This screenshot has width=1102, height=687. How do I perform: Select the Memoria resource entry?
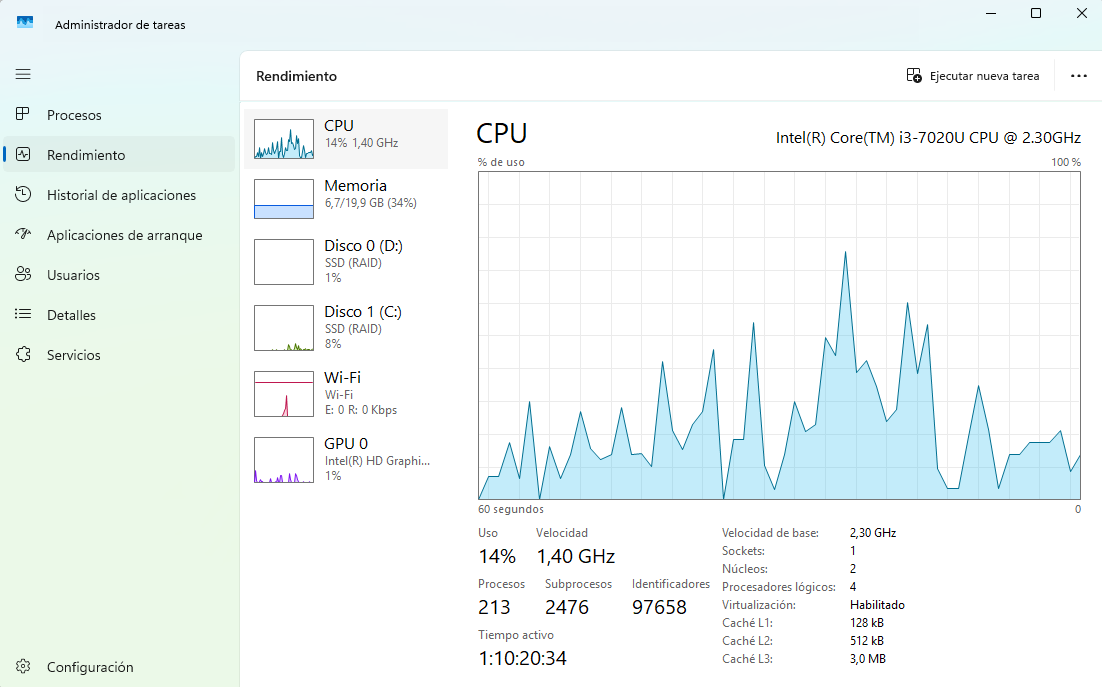point(346,198)
